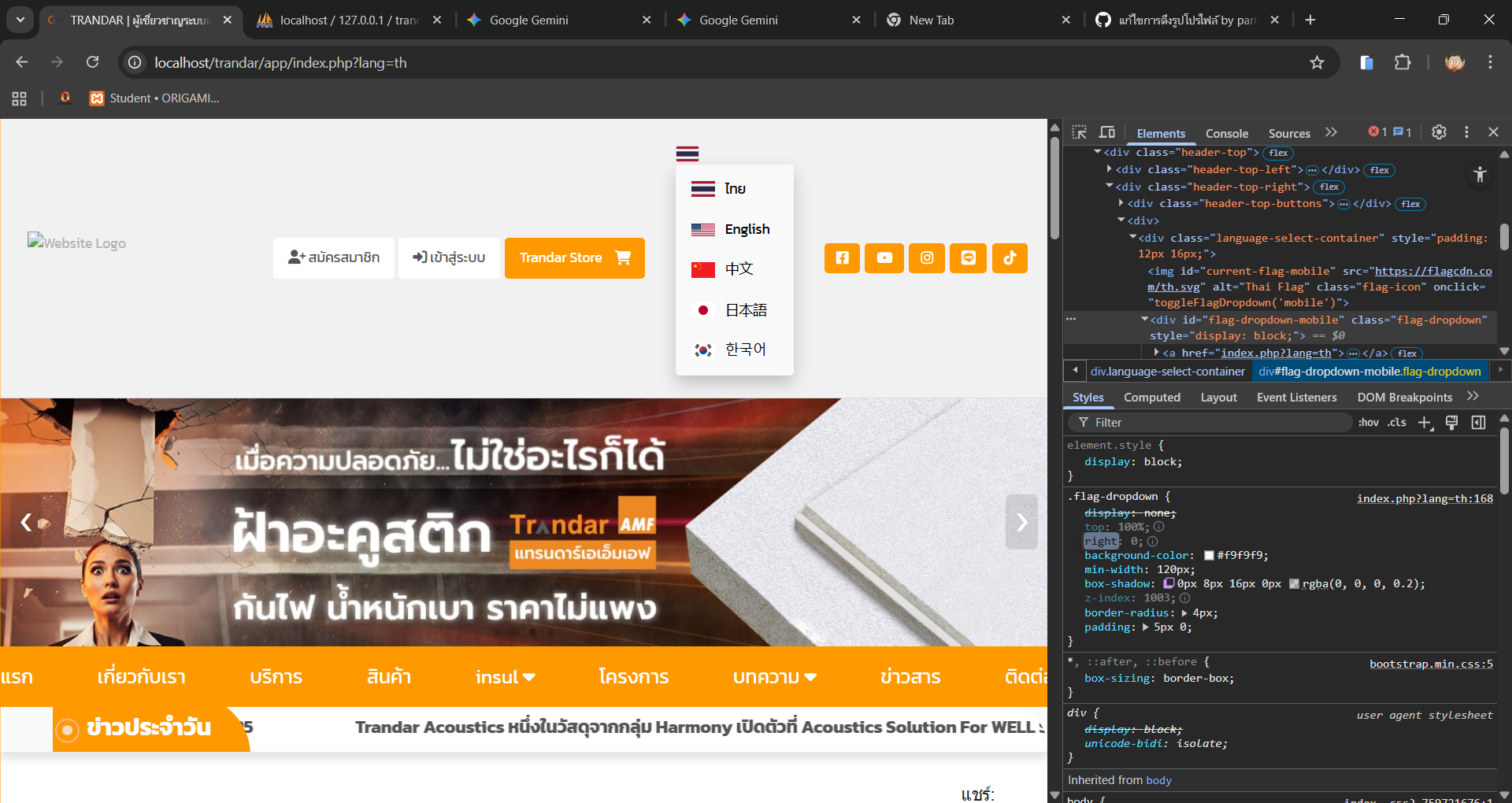
Task: Toggle the .cls element classes panel
Action: coord(1397,423)
